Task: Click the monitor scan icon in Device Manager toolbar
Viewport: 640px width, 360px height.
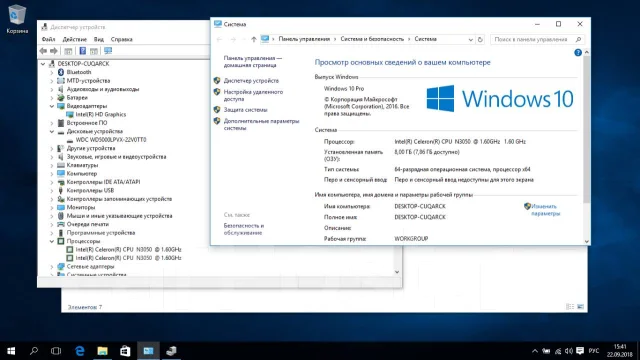Action: click(x=108, y=51)
